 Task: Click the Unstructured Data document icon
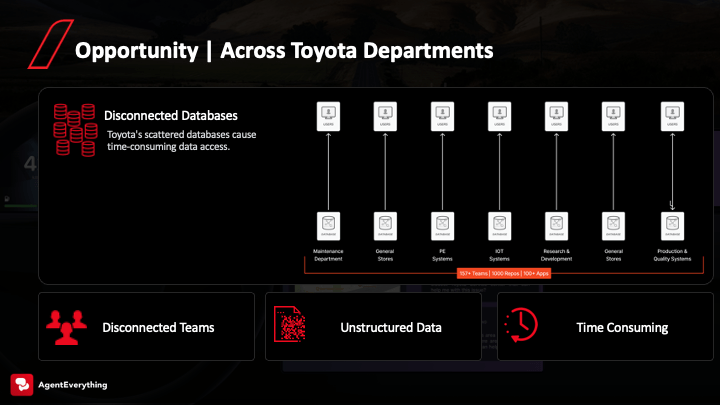(x=290, y=325)
